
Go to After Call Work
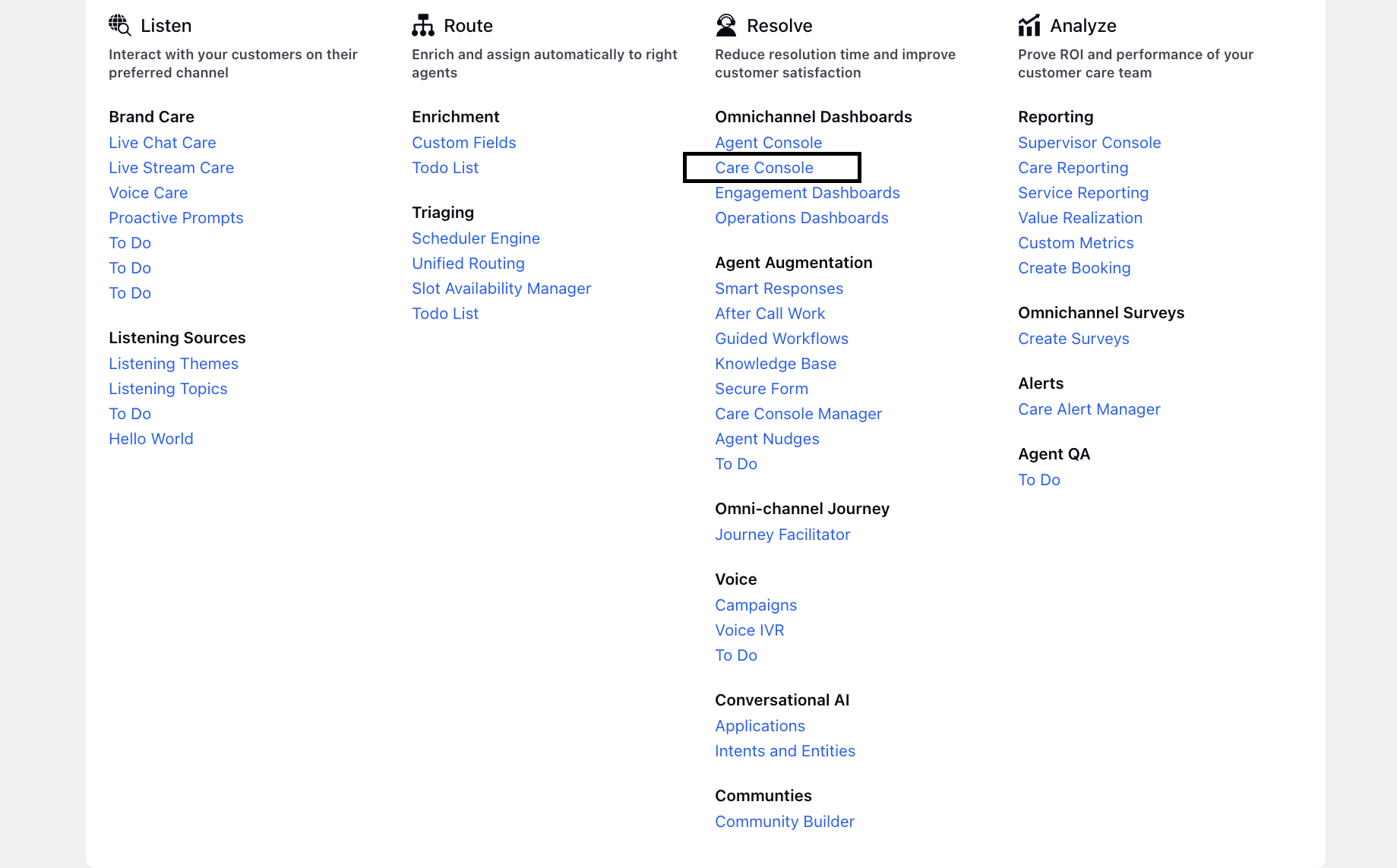click(770, 314)
